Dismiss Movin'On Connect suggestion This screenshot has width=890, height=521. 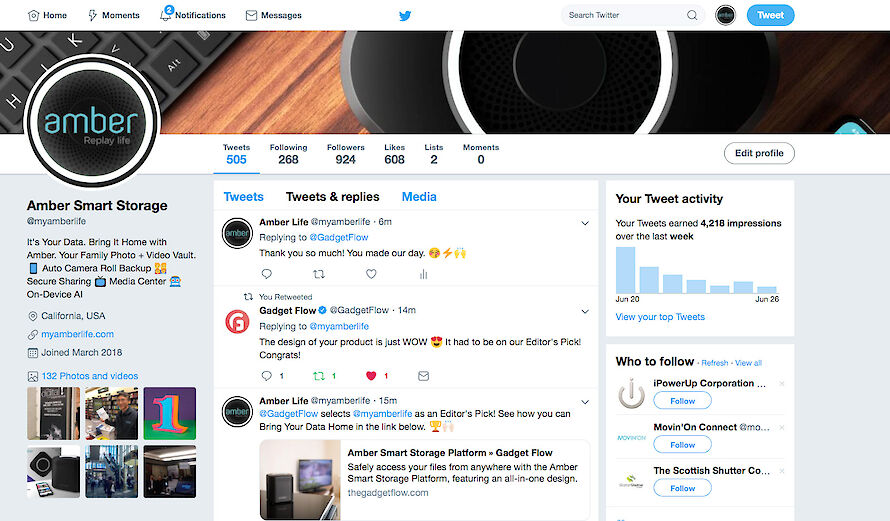782,427
